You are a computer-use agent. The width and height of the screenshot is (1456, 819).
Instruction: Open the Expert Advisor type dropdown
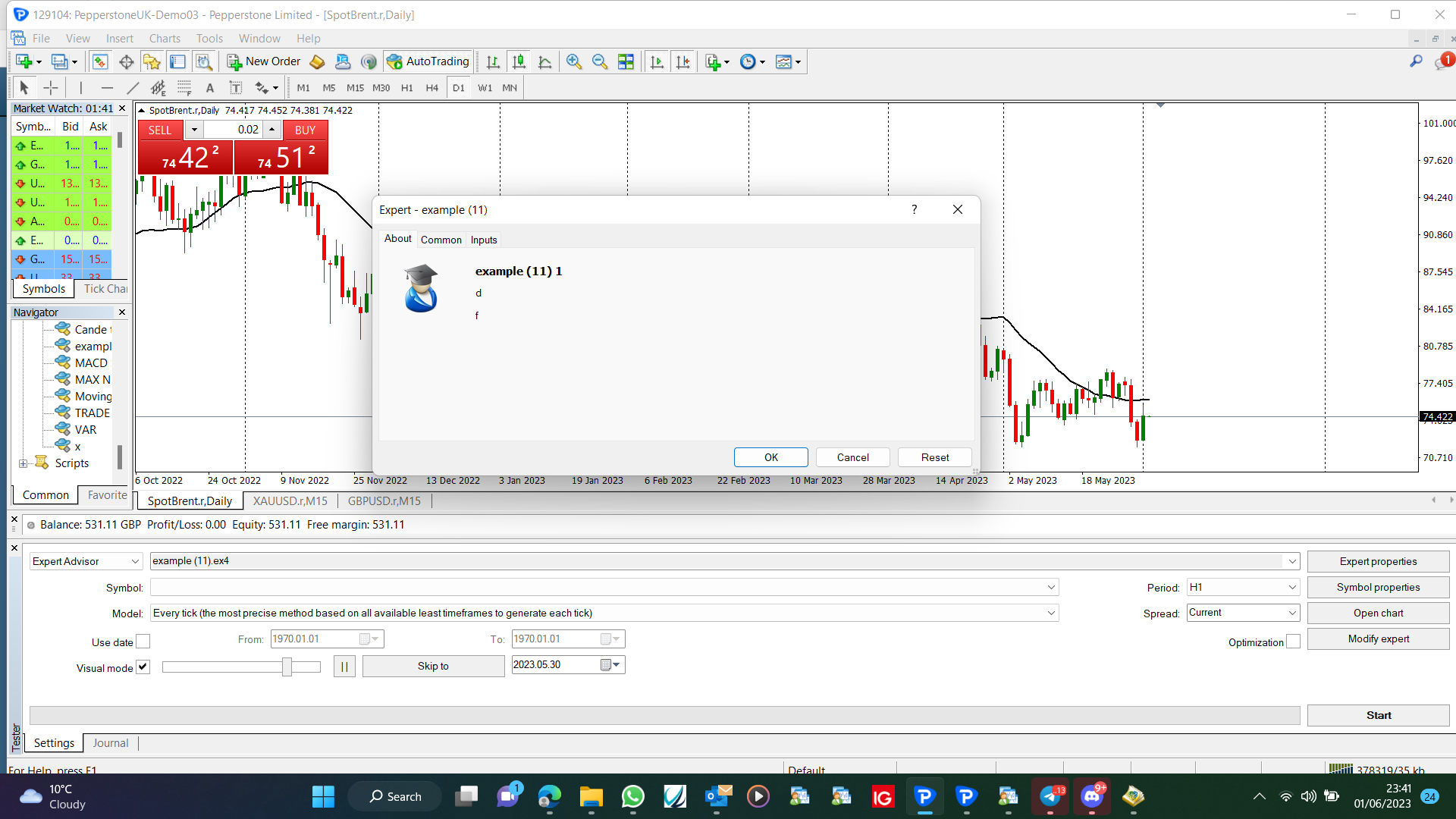(86, 561)
